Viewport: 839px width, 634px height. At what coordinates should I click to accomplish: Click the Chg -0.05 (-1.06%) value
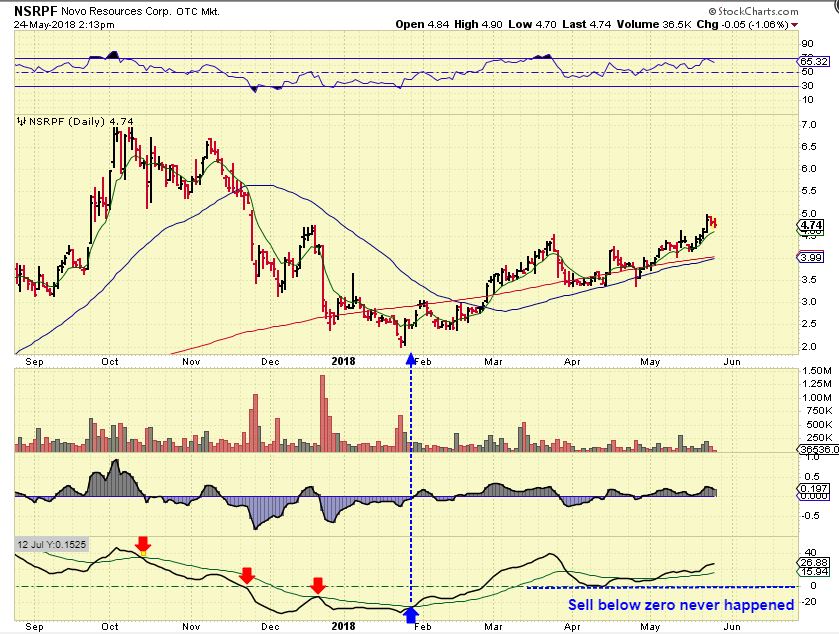coord(743,25)
